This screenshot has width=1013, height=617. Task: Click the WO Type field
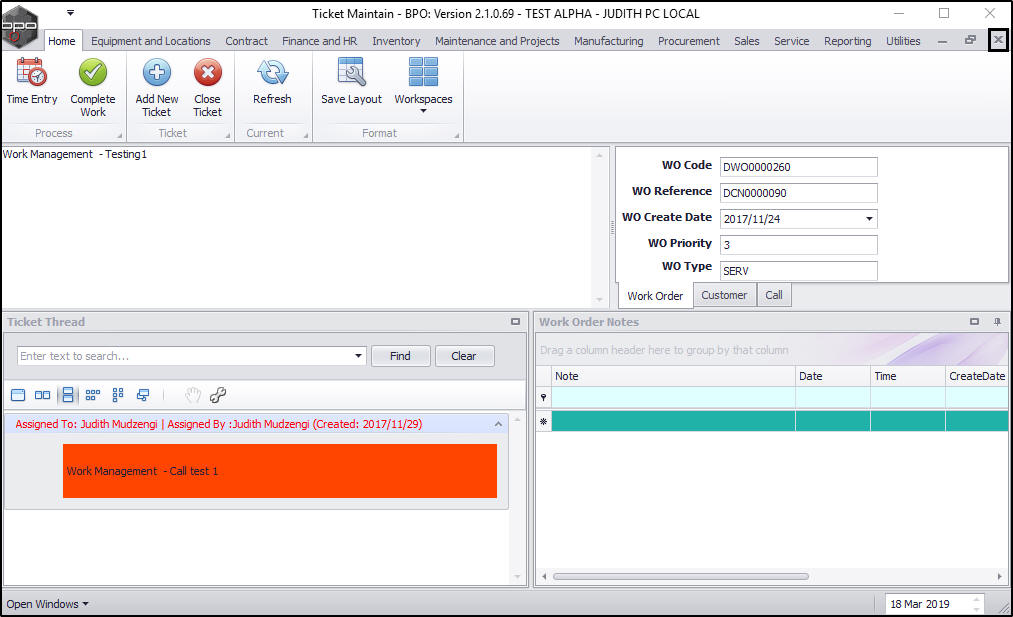click(799, 271)
